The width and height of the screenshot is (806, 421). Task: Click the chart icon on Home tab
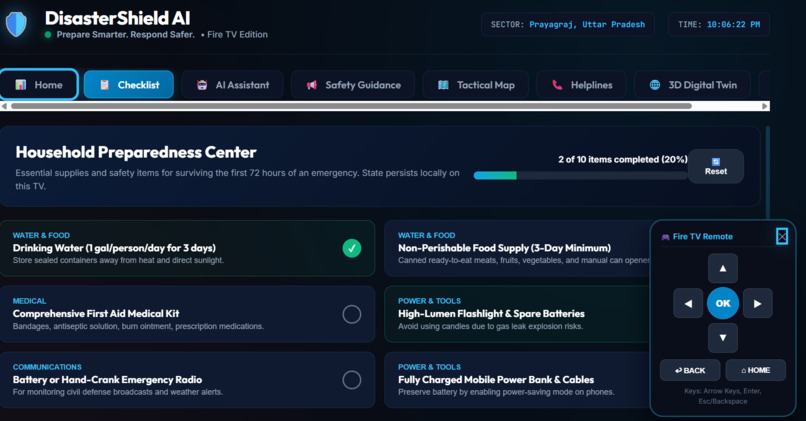(x=21, y=85)
